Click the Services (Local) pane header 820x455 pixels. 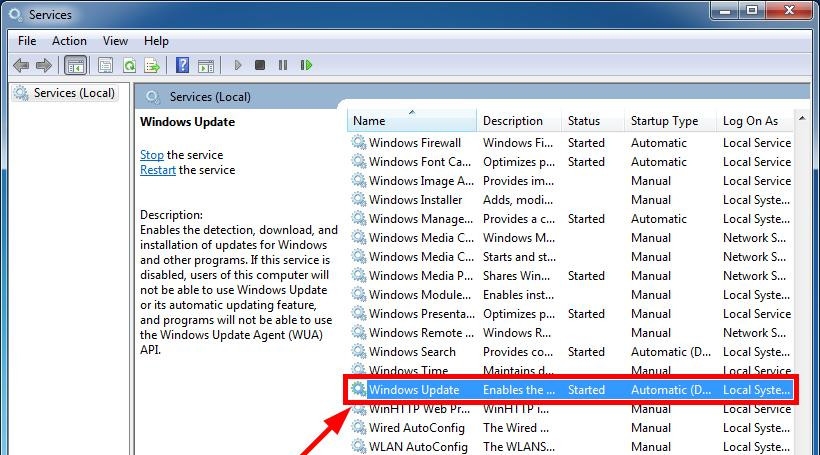(210, 97)
